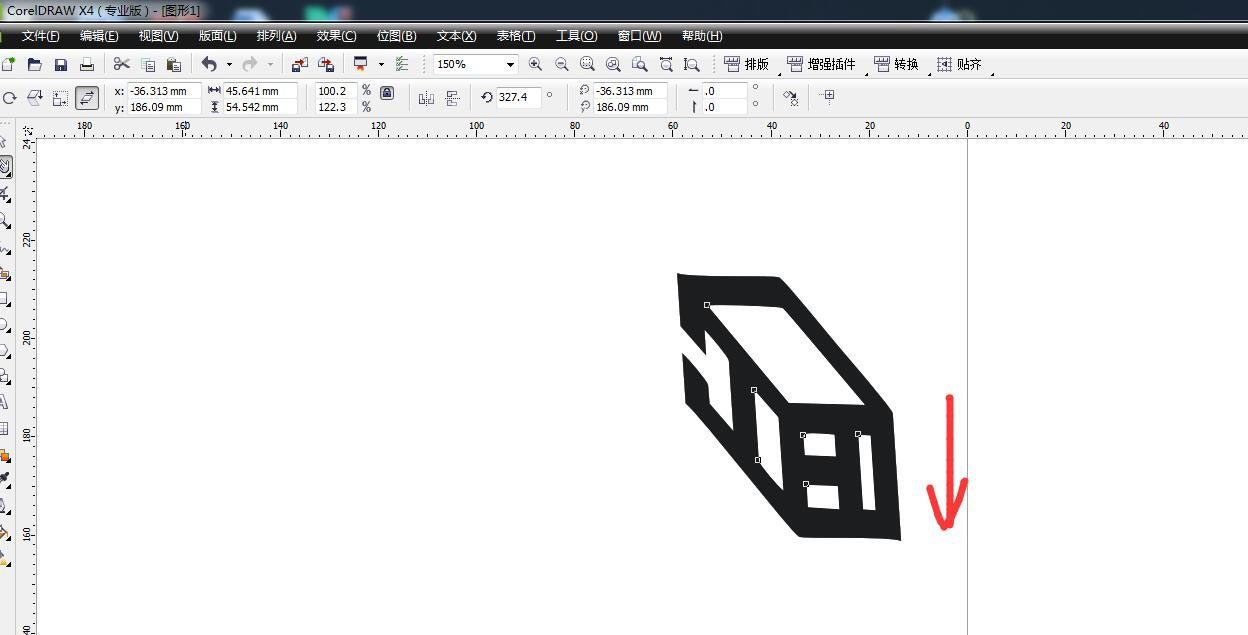
Task: Open the 位图(B) menu
Action: tap(396, 36)
